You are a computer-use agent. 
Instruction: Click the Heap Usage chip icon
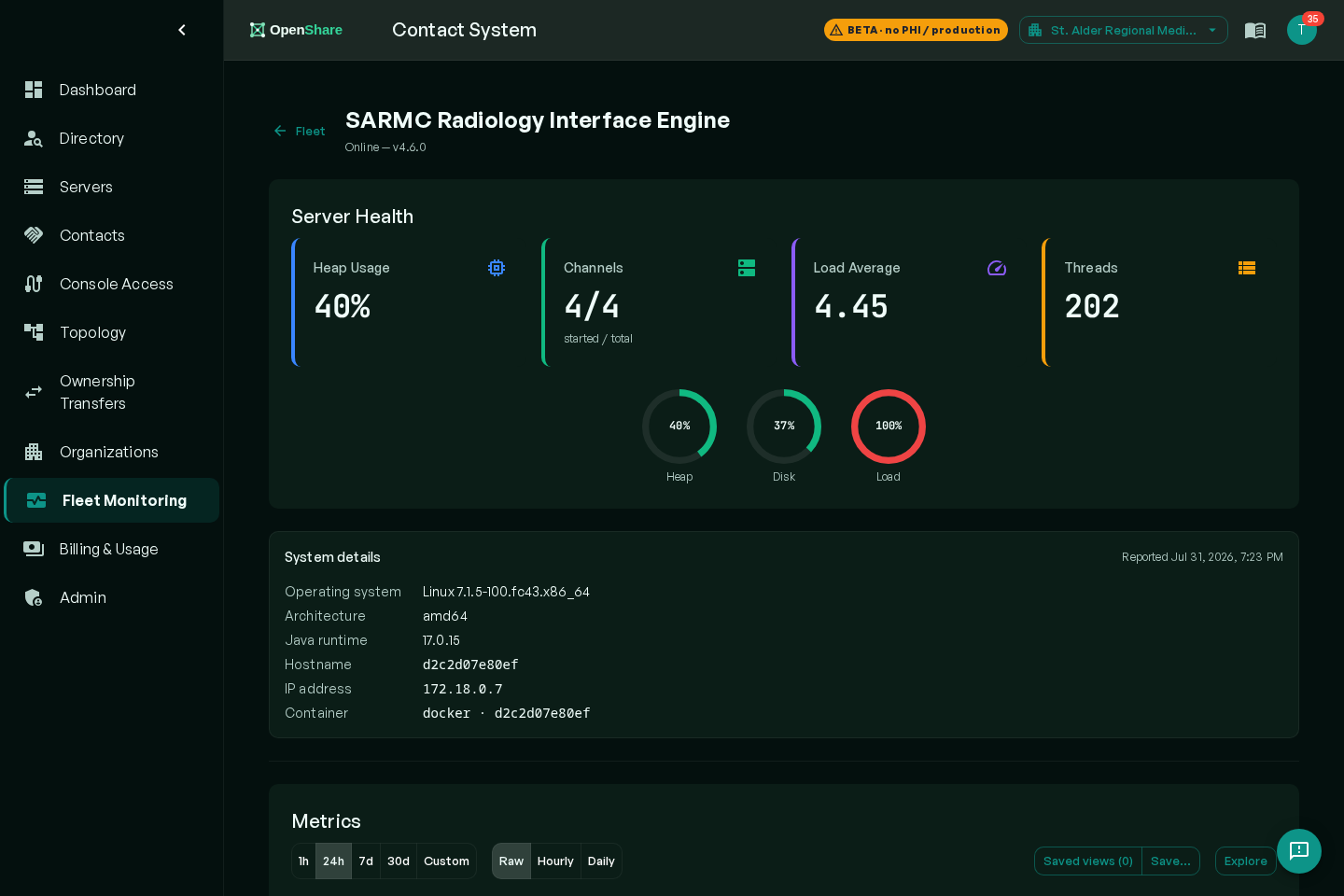point(497,268)
